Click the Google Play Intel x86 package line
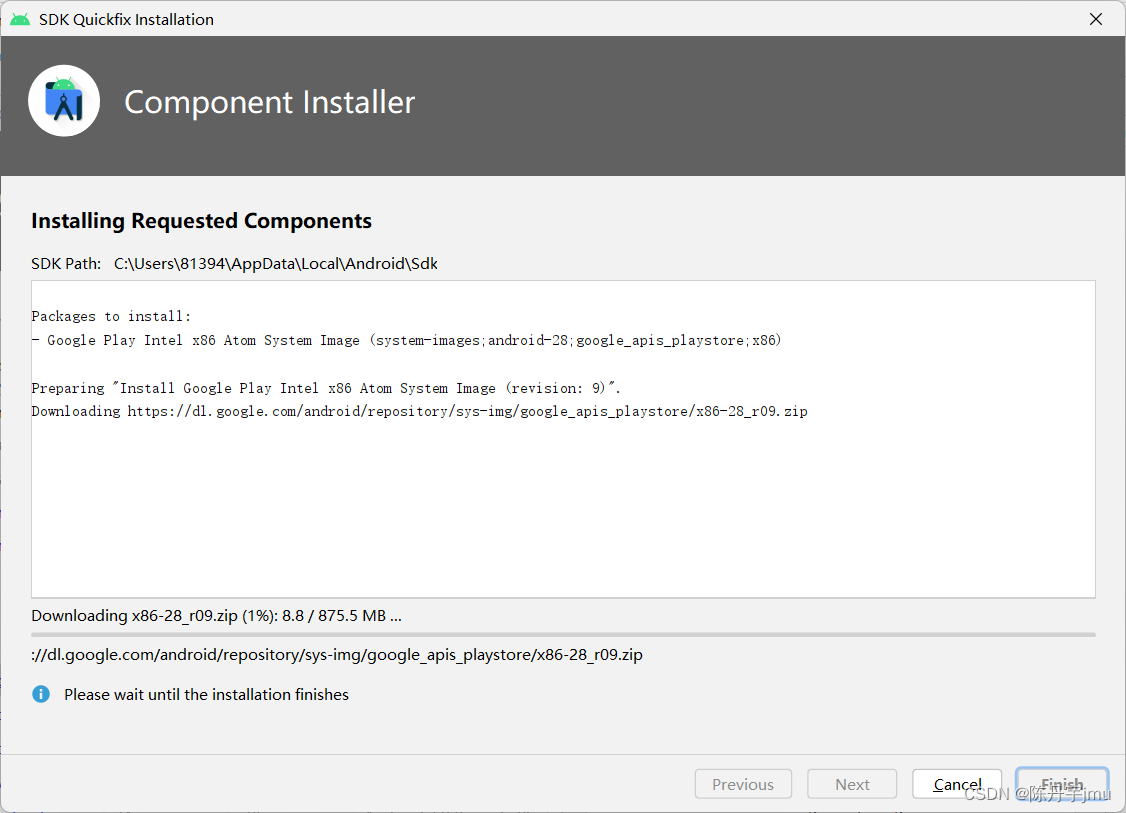Screen dimensions: 1126x813 click(x=406, y=340)
